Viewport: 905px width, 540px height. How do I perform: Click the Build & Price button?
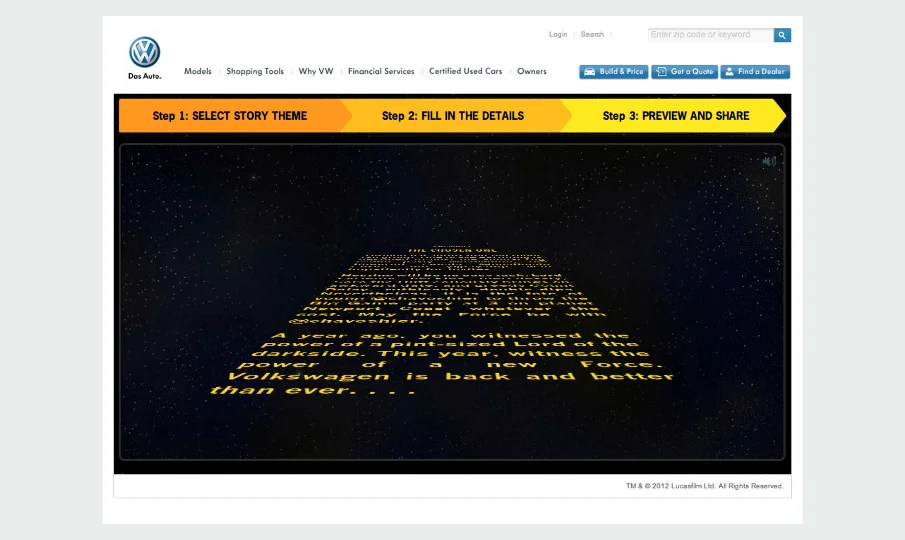(x=614, y=72)
